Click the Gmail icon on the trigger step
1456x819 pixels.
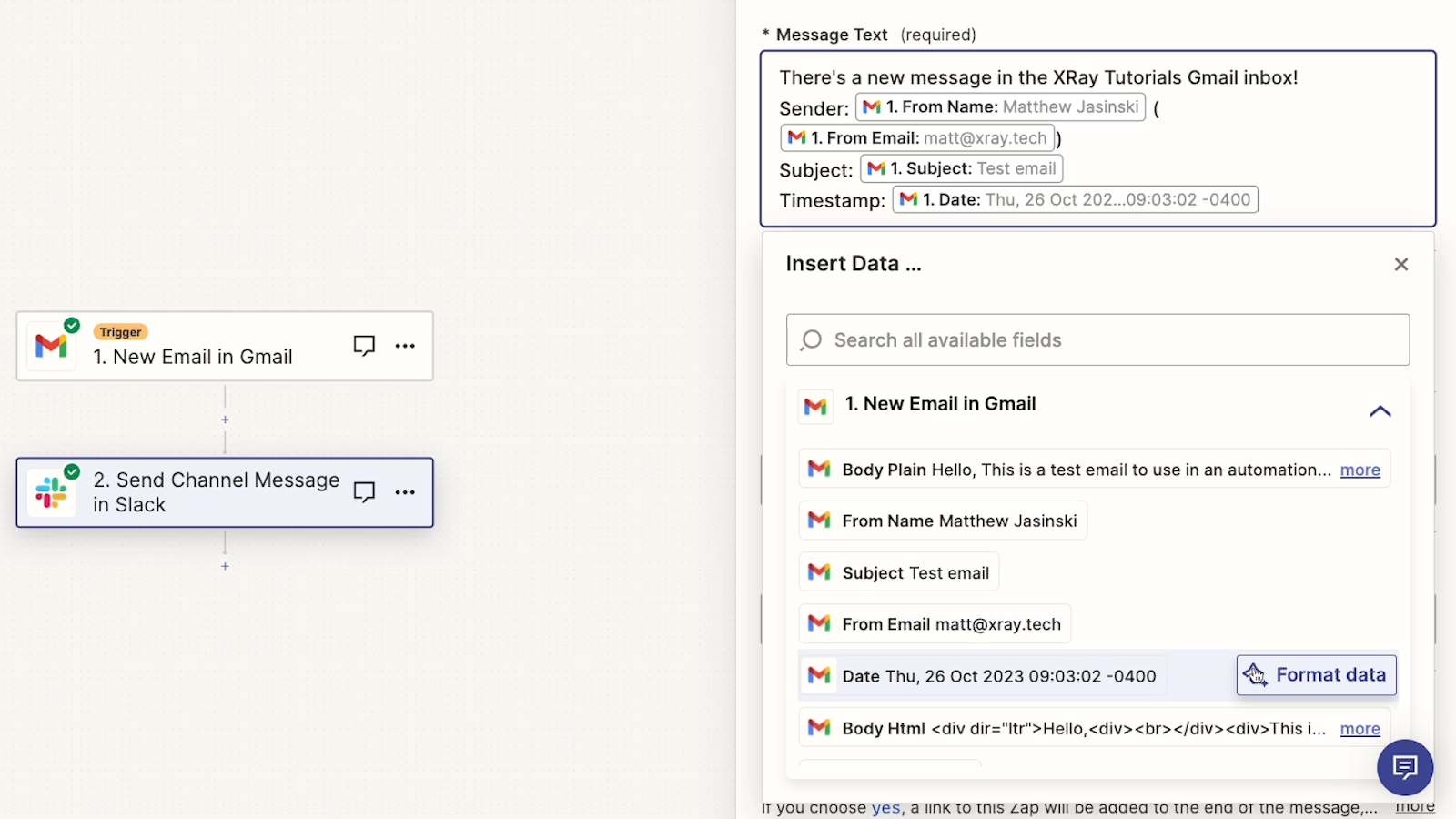point(52,346)
